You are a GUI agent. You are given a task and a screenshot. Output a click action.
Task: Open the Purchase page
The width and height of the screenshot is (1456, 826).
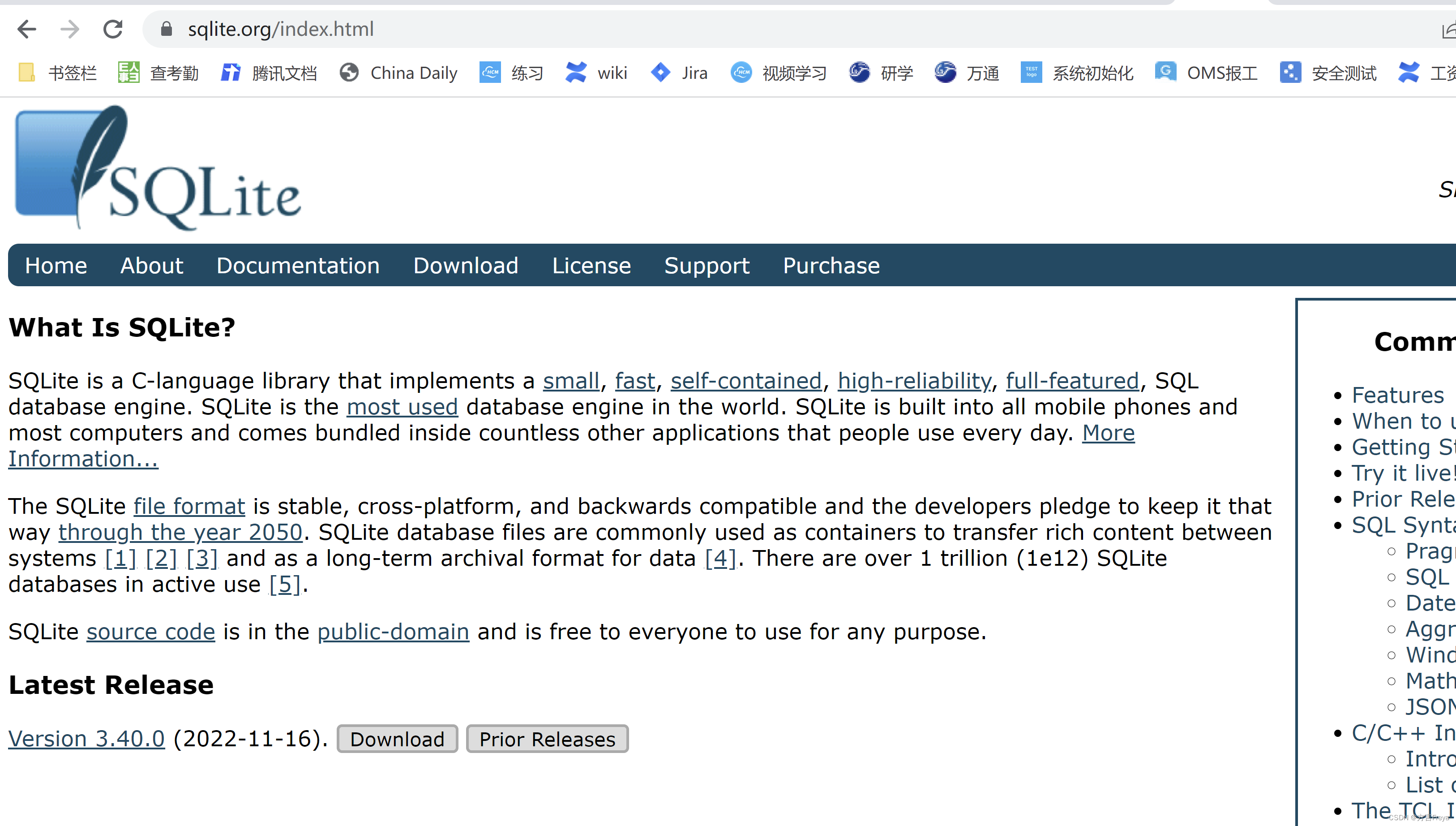[x=831, y=265]
